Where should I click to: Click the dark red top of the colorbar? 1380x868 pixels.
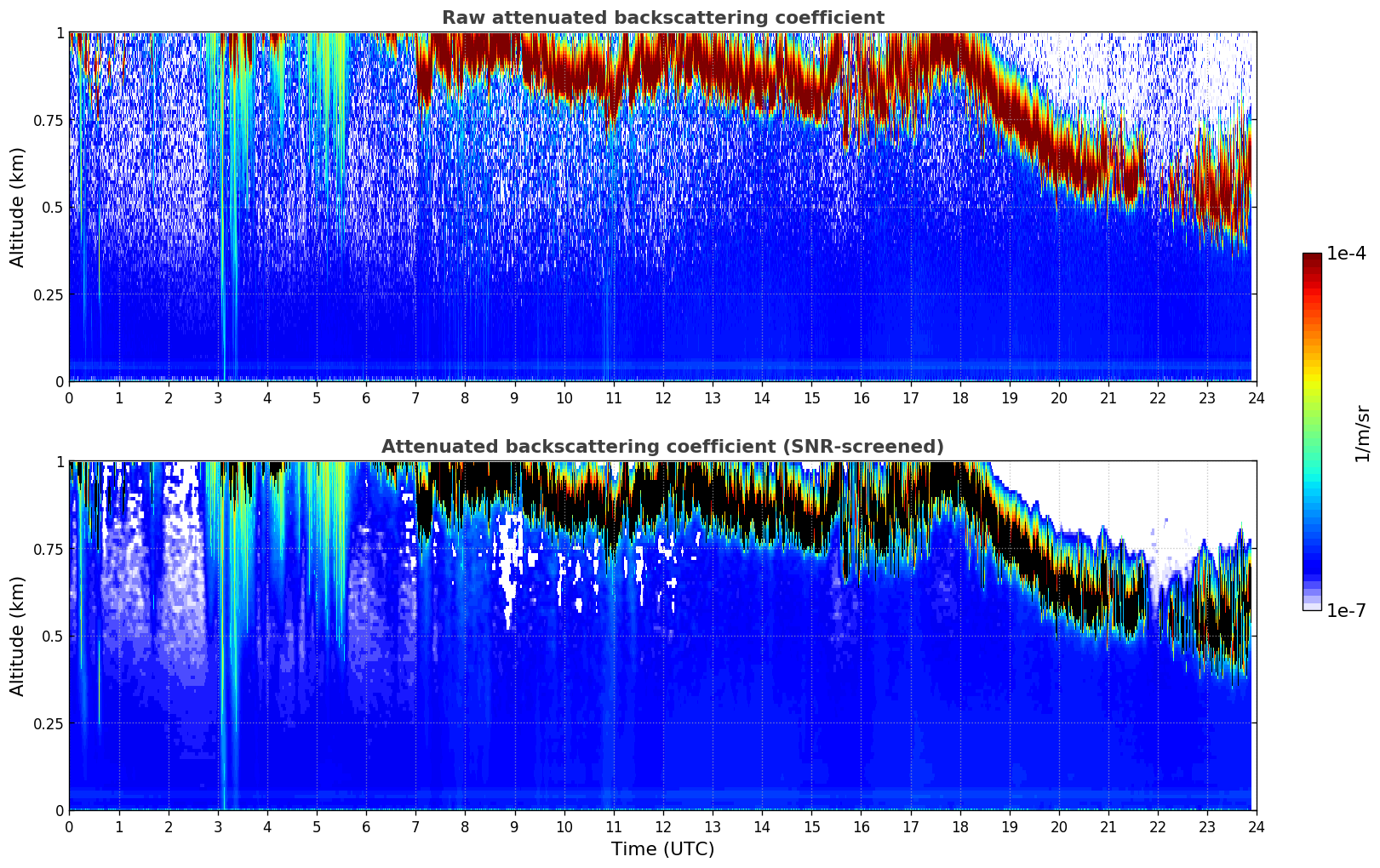click(x=1311, y=259)
